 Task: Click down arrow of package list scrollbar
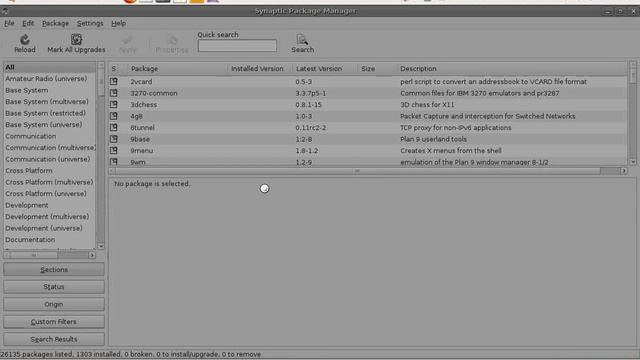633,162
